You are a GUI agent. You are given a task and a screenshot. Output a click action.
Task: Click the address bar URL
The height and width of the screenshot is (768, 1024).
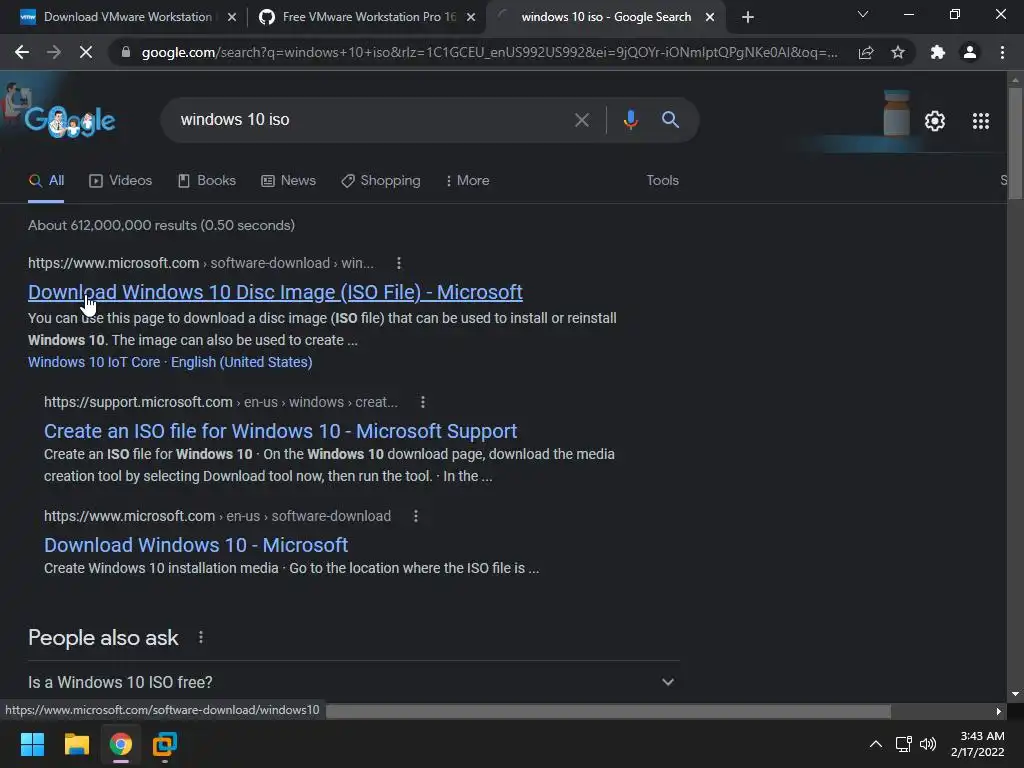pyautogui.click(x=490, y=52)
